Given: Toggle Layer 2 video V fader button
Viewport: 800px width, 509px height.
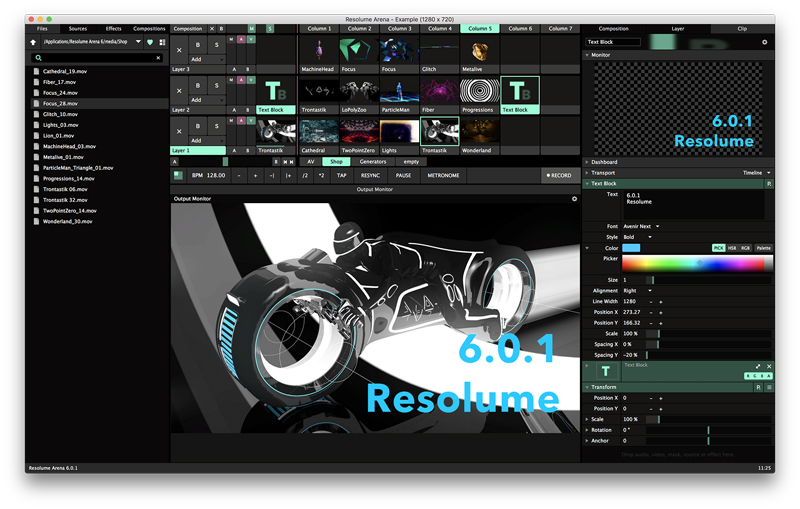Looking at the screenshot, I should point(251,80).
